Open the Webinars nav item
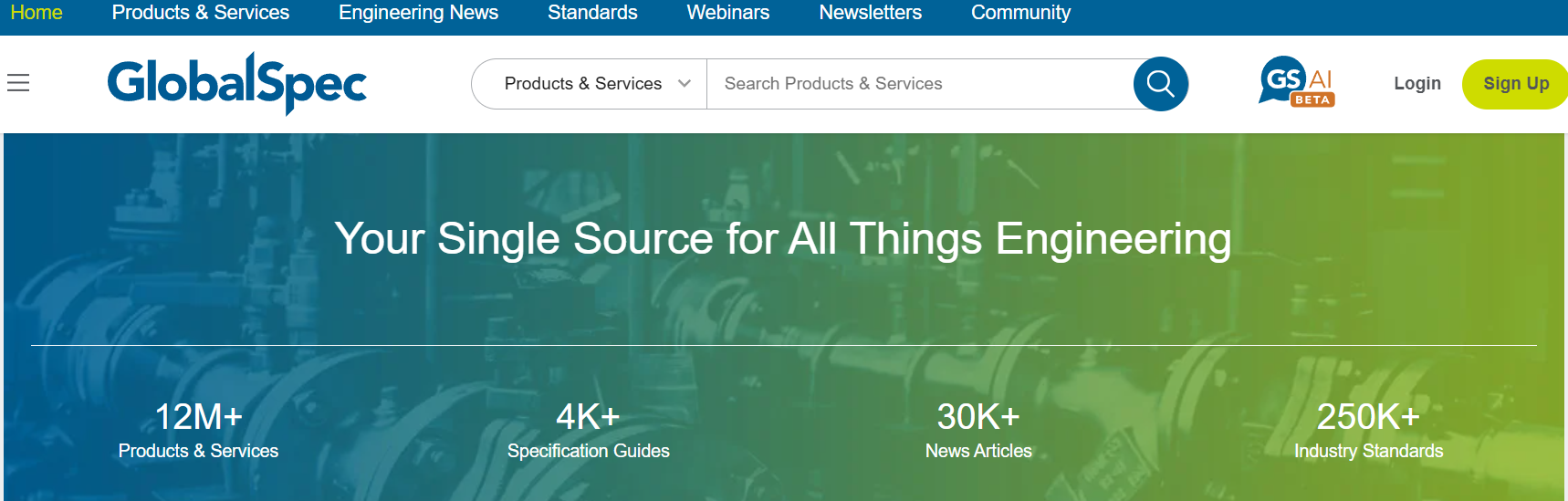1568x501 pixels. (x=728, y=13)
